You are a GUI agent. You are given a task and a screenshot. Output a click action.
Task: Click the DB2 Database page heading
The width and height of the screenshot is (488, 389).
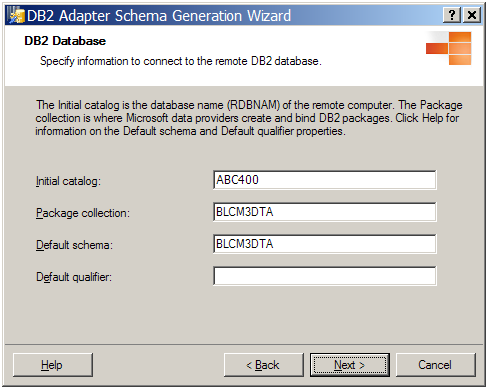point(65,41)
